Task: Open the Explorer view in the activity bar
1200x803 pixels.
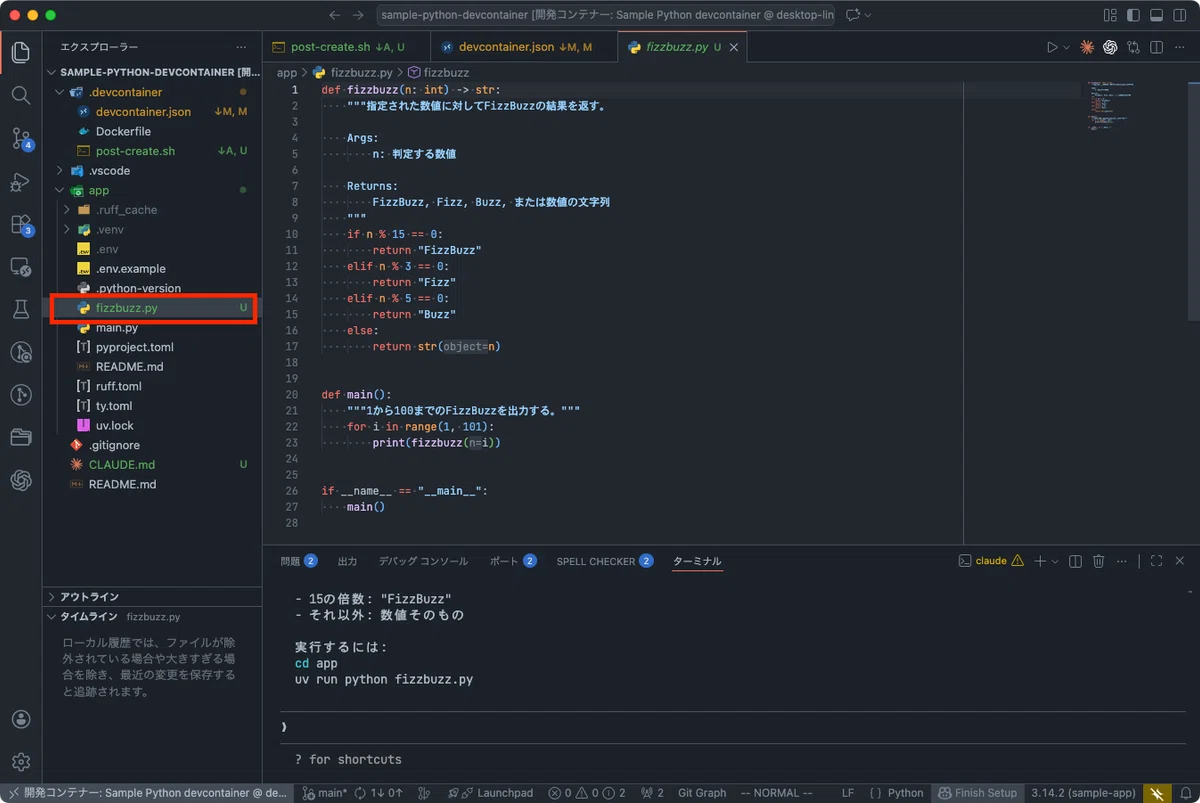Action: (x=20, y=52)
